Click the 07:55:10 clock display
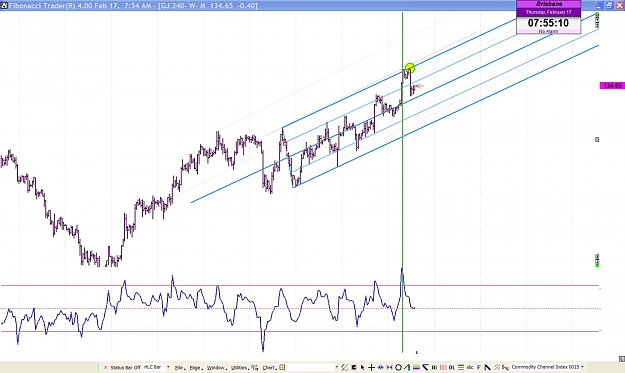 click(x=548, y=23)
